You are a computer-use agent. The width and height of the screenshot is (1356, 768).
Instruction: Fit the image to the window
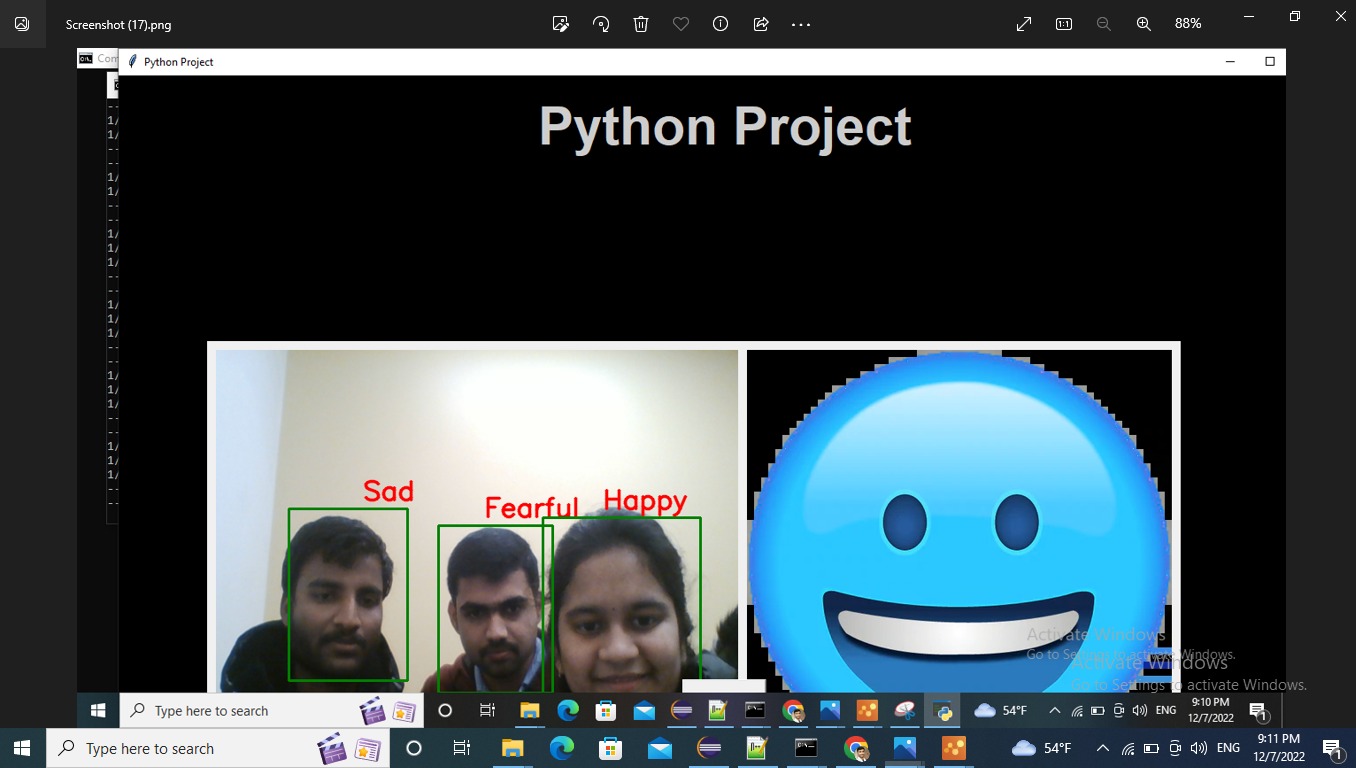click(1023, 23)
